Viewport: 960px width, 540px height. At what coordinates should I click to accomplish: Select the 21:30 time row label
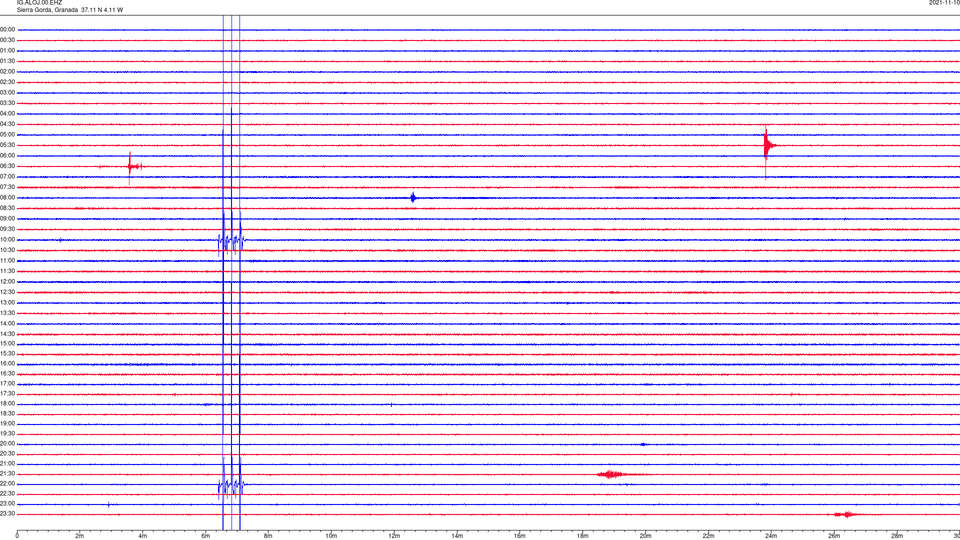7,474
